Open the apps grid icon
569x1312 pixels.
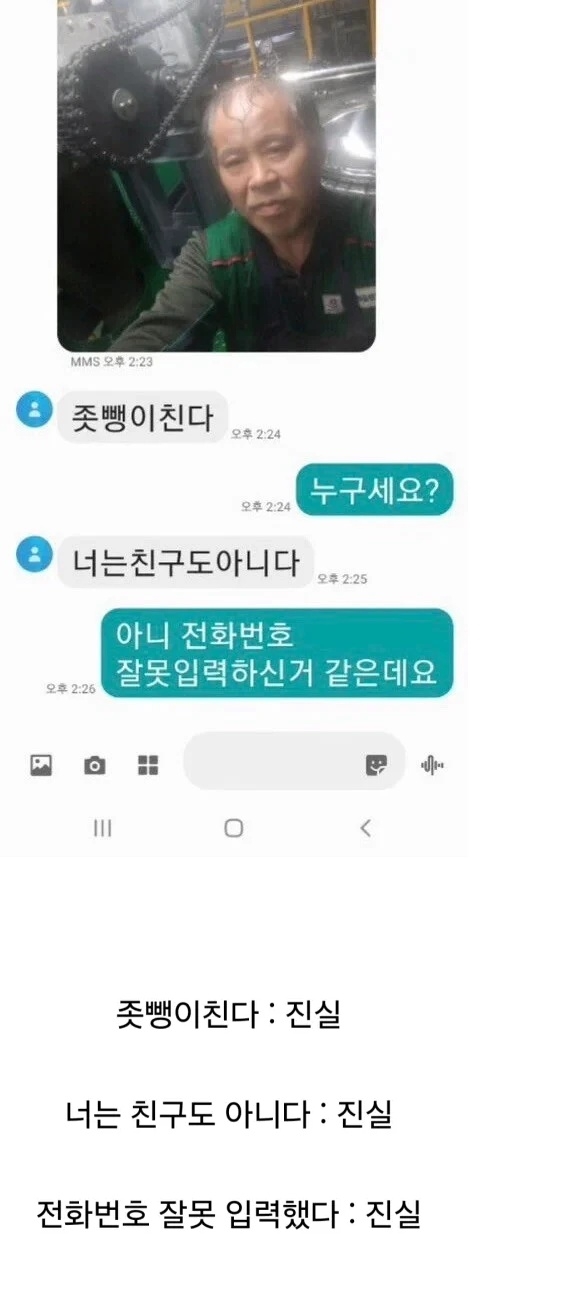coord(148,766)
